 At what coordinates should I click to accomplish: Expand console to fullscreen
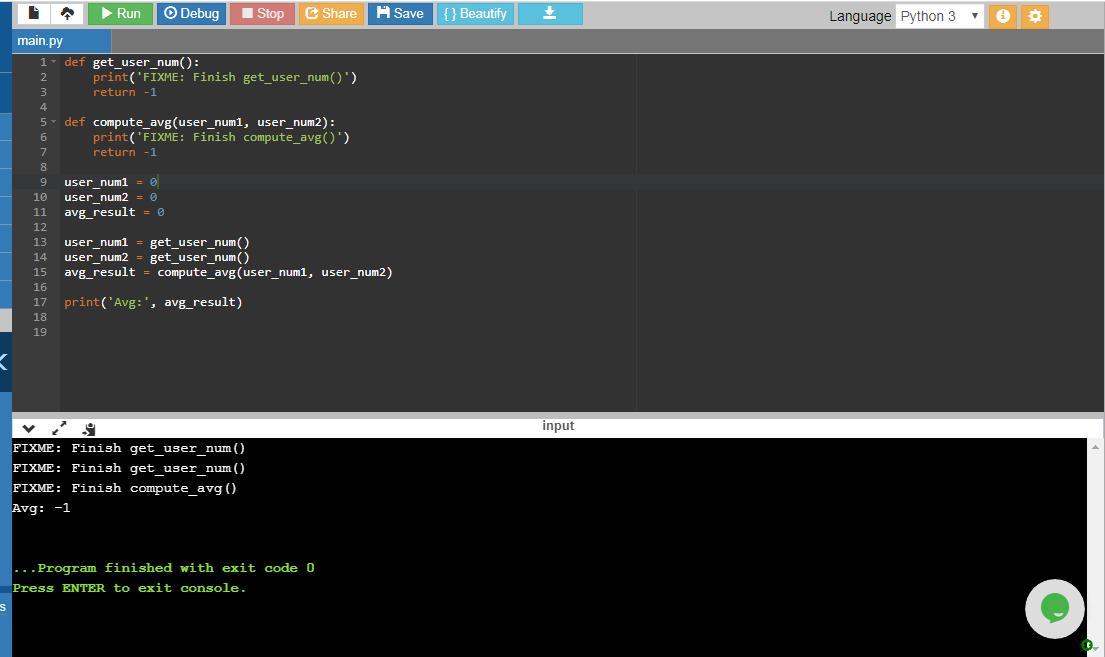tap(59, 428)
